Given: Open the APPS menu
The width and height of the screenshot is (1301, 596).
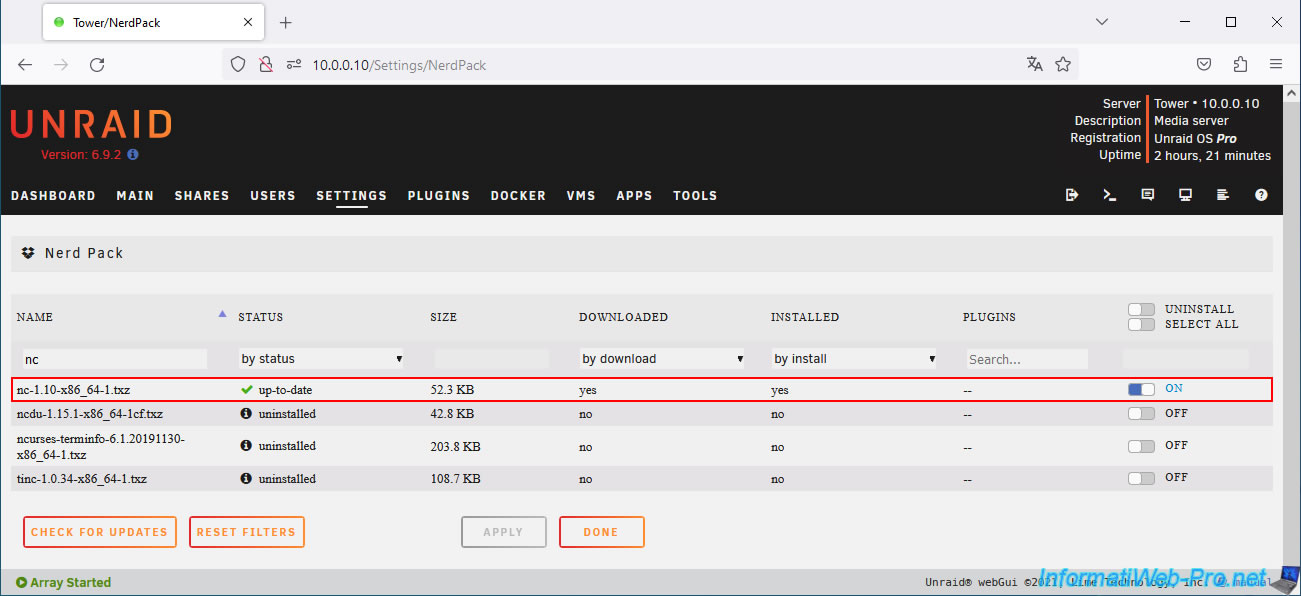Looking at the screenshot, I should pyautogui.click(x=634, y=196).
